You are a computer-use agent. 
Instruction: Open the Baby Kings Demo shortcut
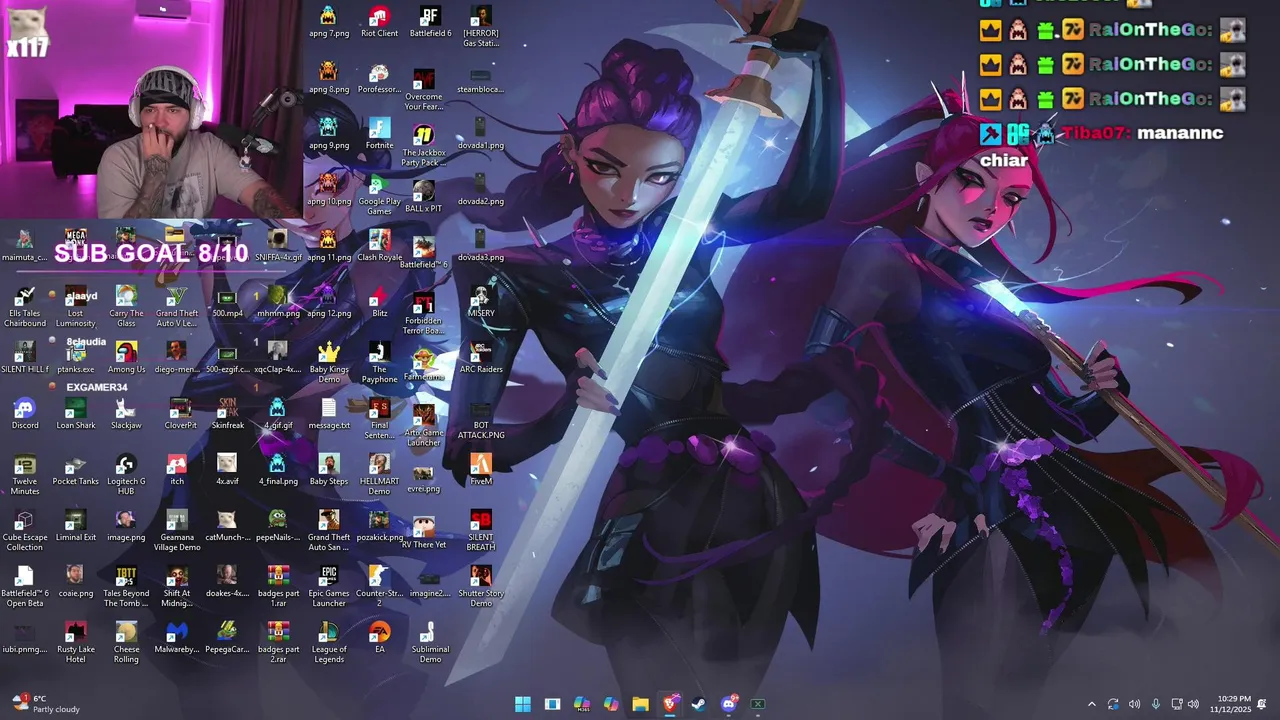(328, 363)
